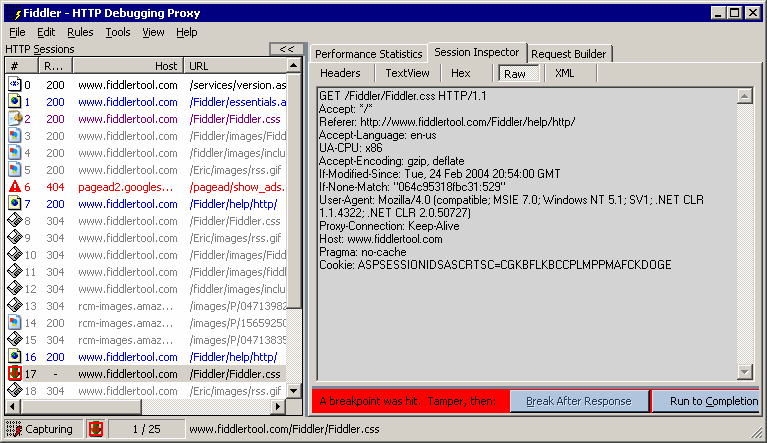The width and height of the screenshot is (767, 443).
Task: Click the Referer header line in raw view
Action: [447, 122]
